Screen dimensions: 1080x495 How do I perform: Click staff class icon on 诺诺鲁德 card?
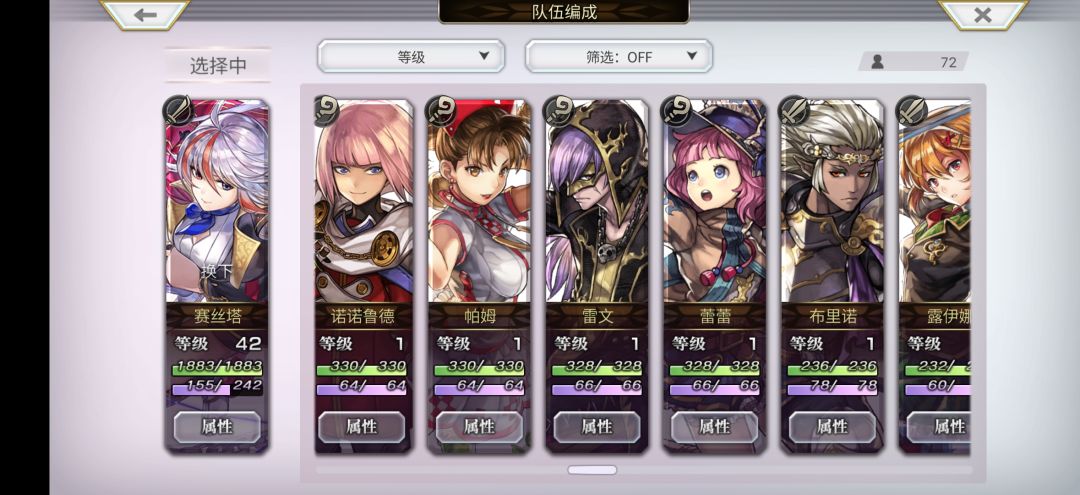[325, 110]
